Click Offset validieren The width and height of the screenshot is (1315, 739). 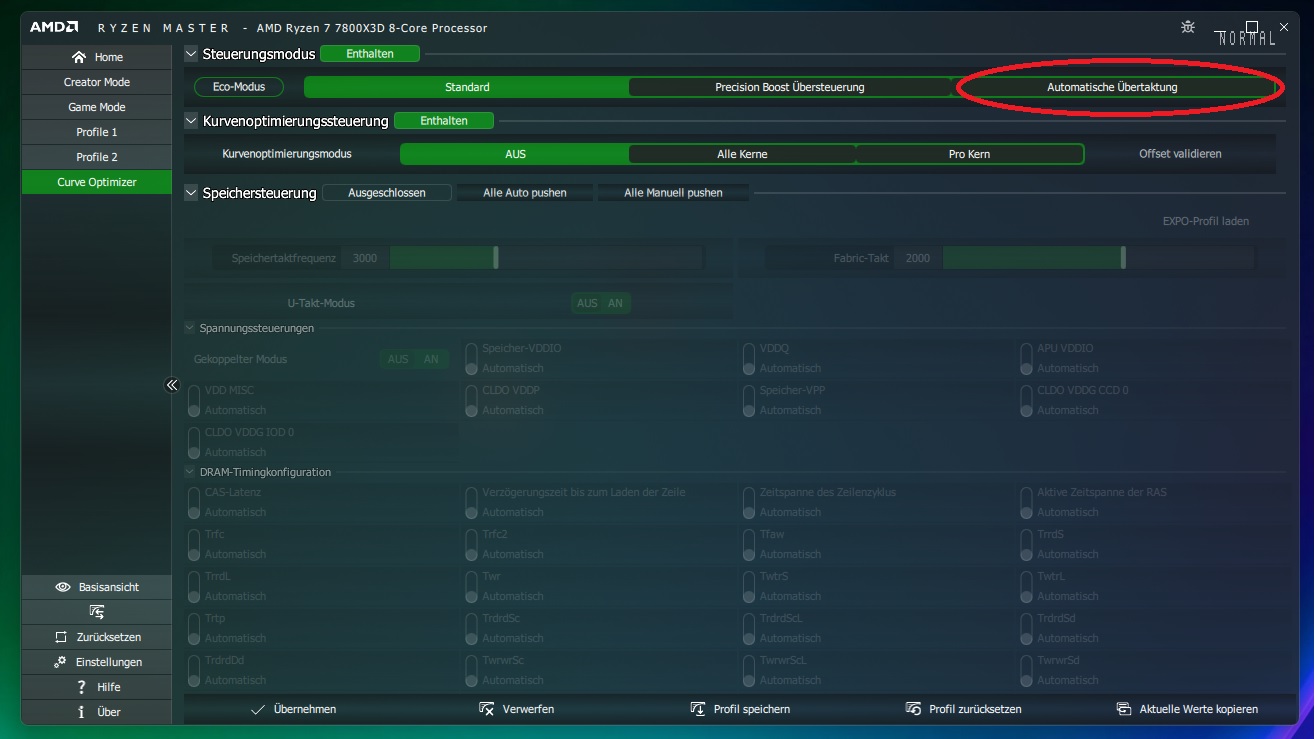click(1180, 154)
